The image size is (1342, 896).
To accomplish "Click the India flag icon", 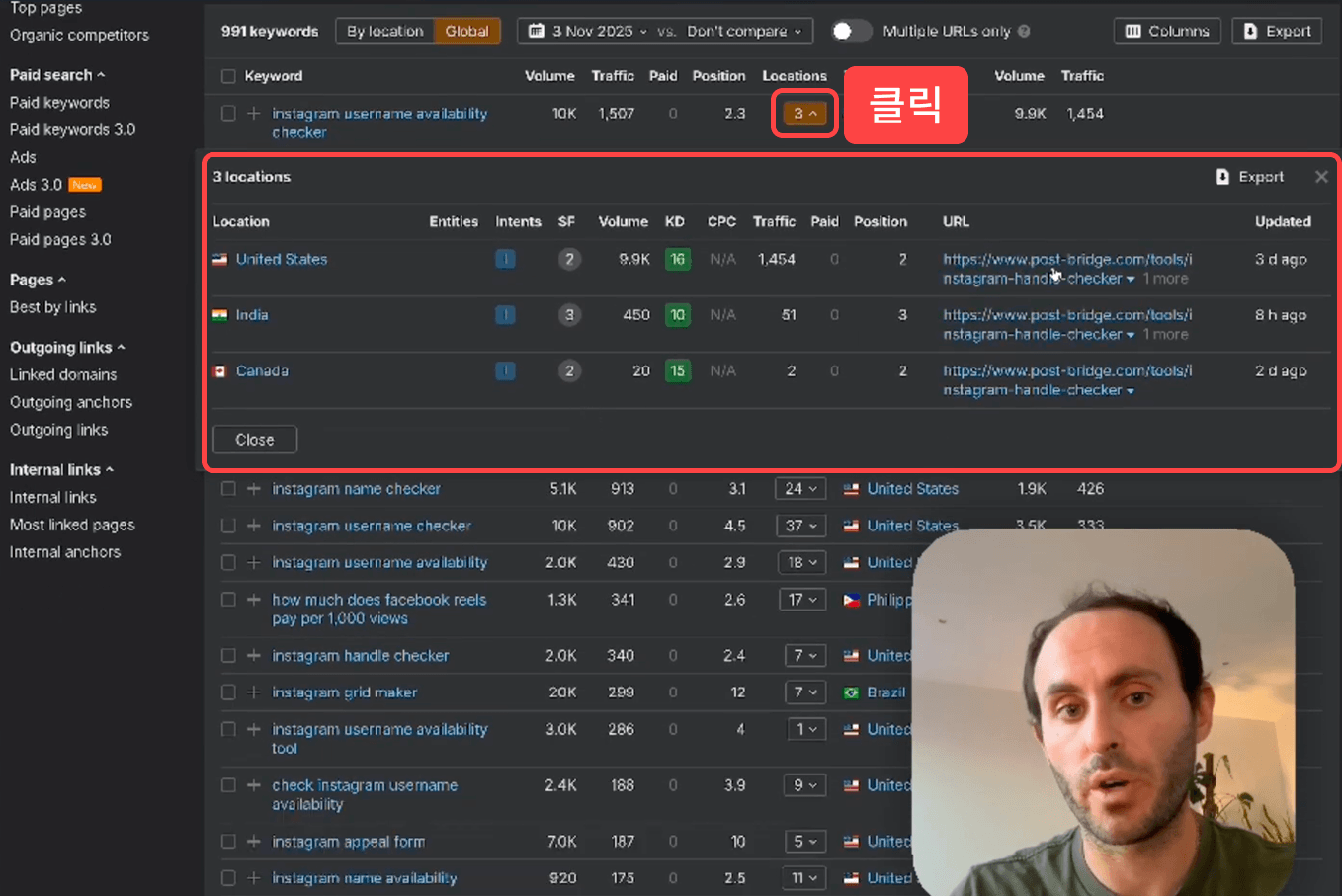I will point(220,315).
